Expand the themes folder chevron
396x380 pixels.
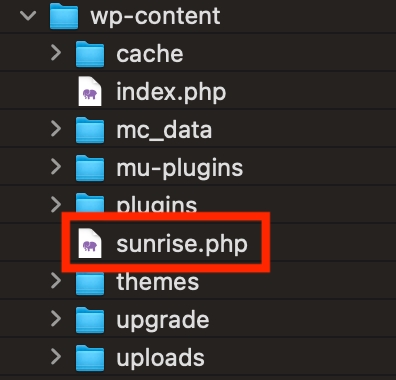coord(56,281)
